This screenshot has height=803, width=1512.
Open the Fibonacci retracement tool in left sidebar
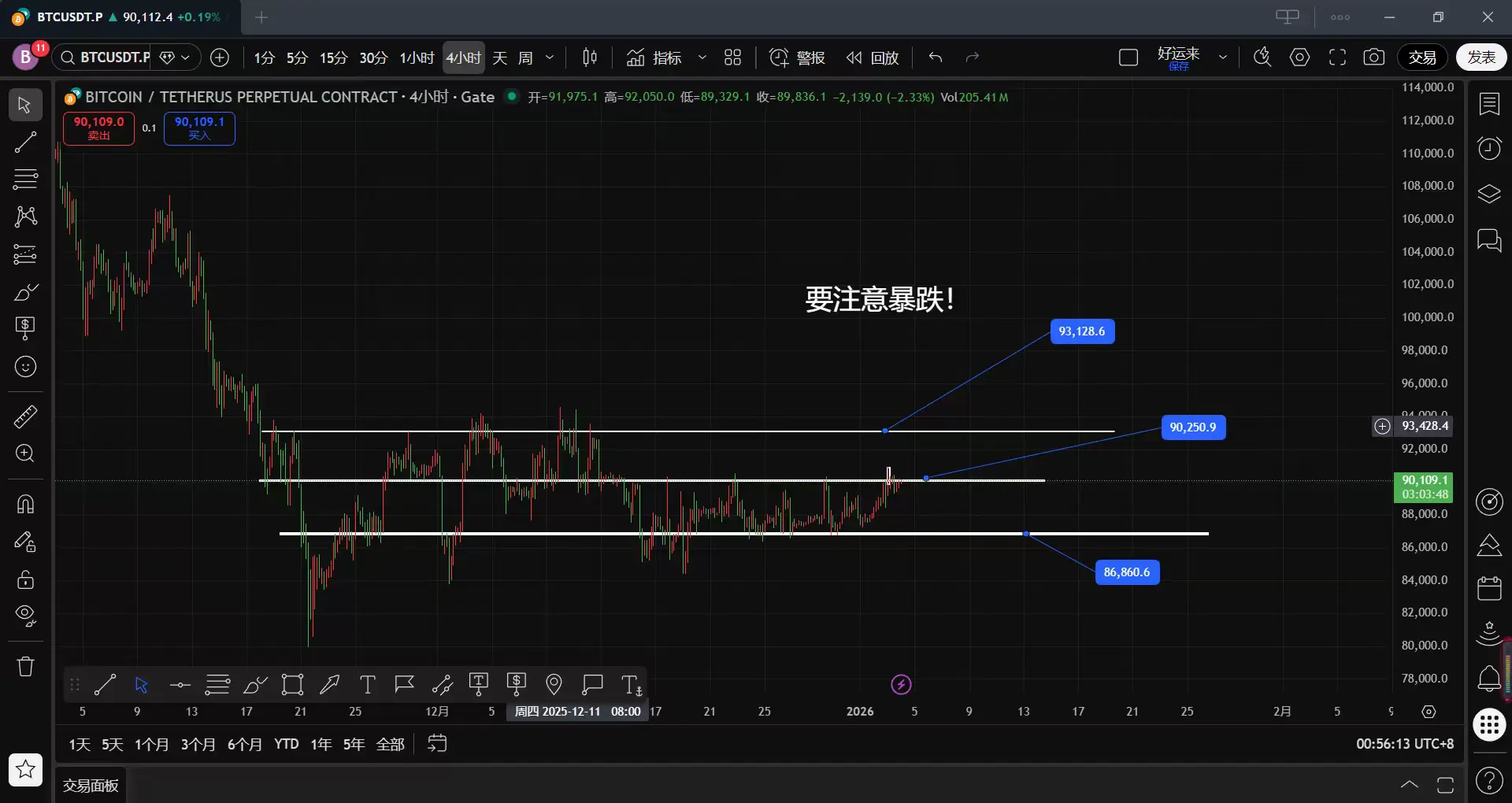(x=25, y=179)
